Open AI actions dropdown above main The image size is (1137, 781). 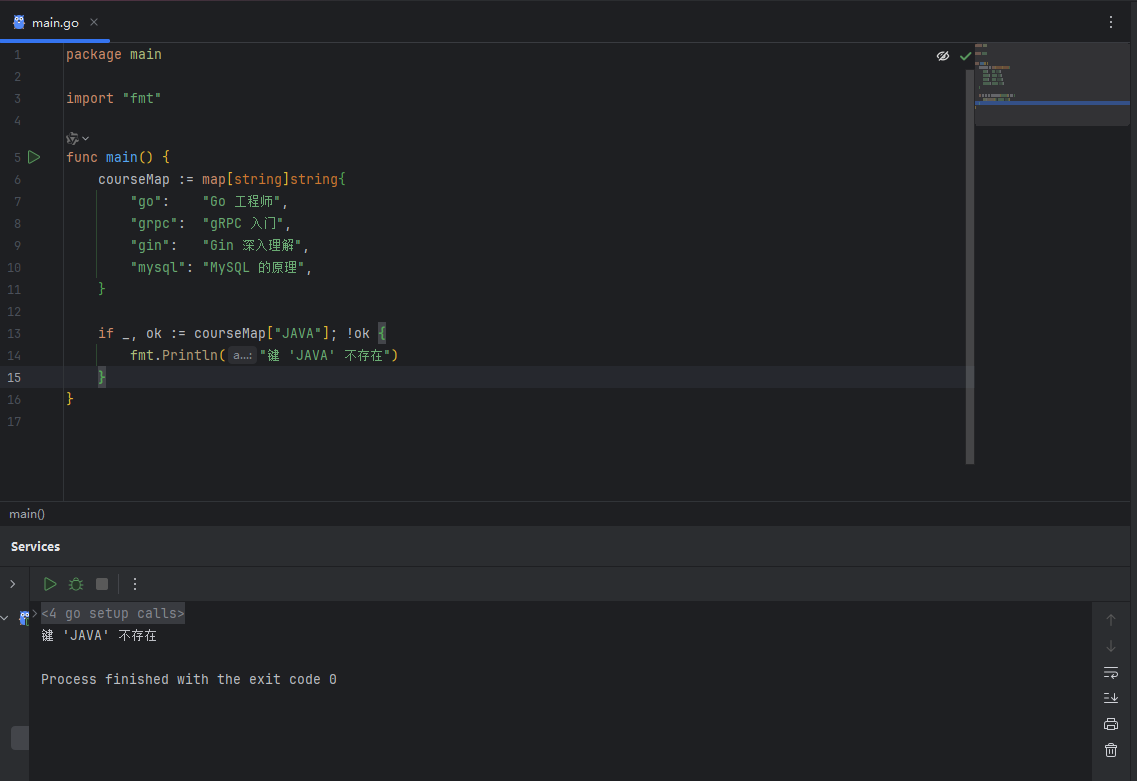click(x=77, y=138)
